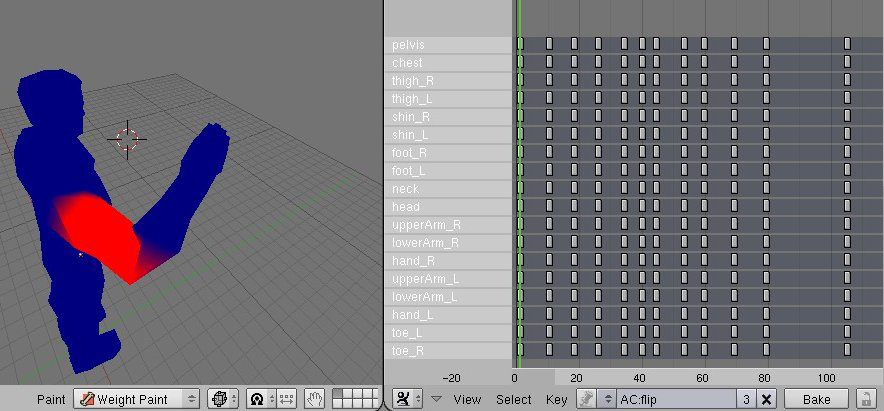
Task: Open the Action Editor window type selector
Action: [406, 399]
